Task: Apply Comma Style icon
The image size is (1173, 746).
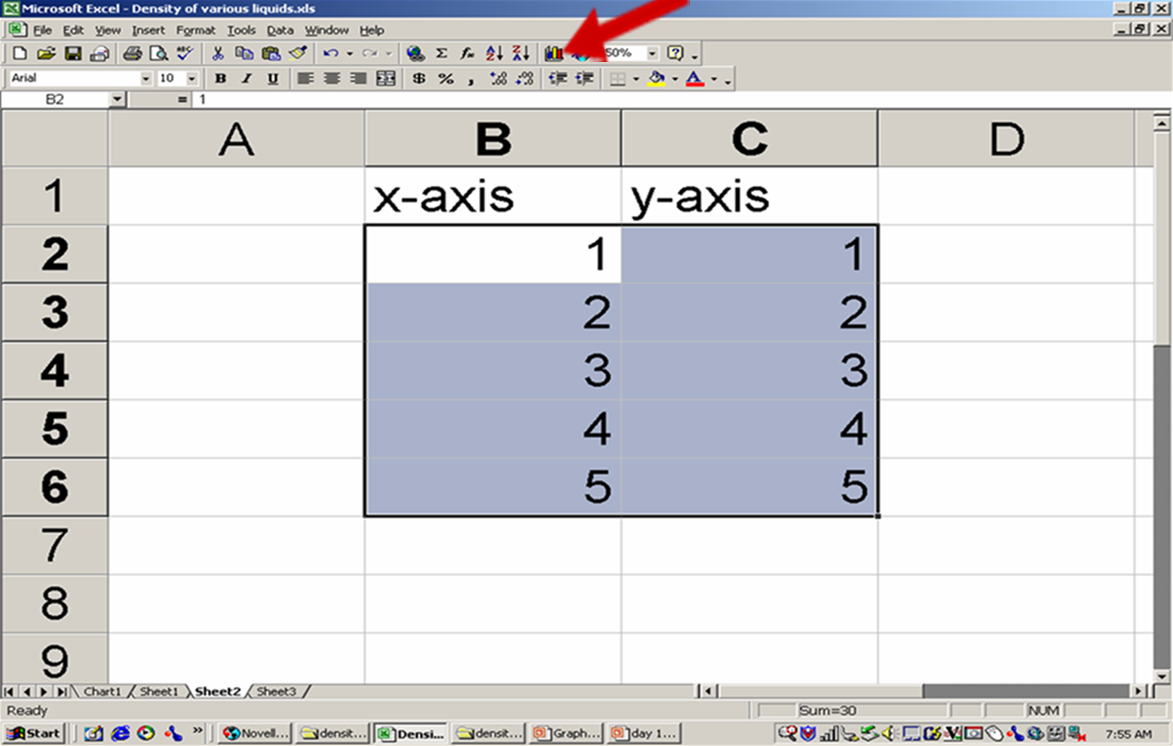Action: (x=471, y=78)
